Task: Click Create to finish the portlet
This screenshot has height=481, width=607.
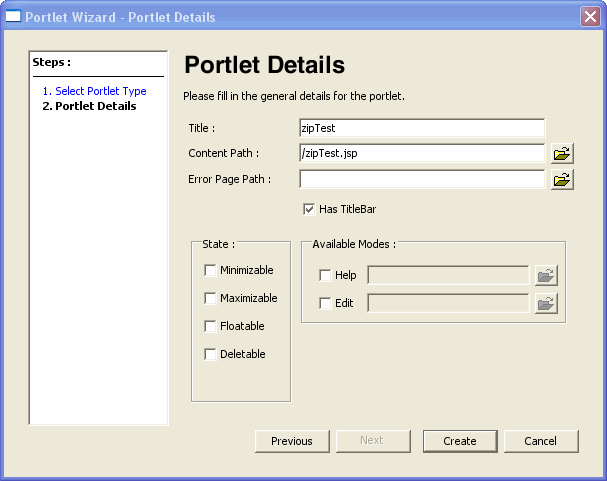Action: [460, 441]
